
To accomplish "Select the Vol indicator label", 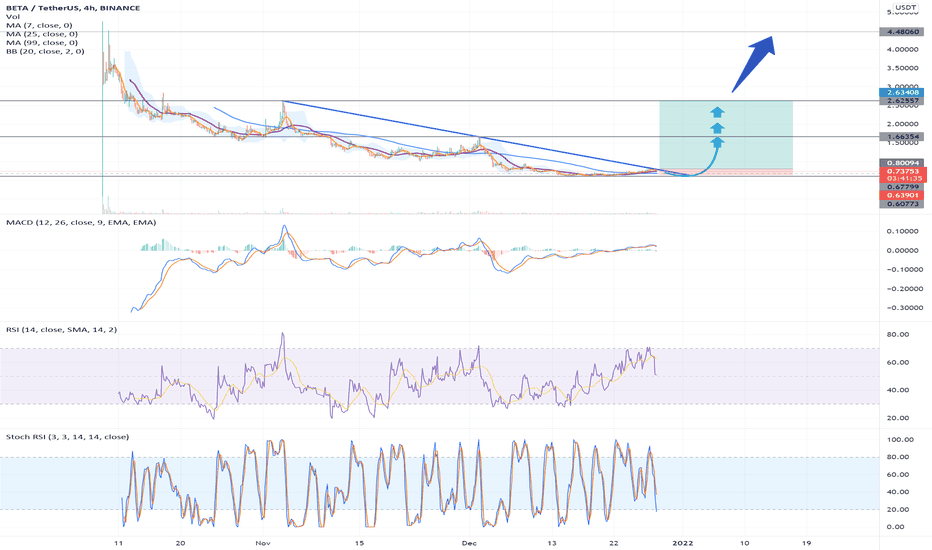I will pos(12,17).
